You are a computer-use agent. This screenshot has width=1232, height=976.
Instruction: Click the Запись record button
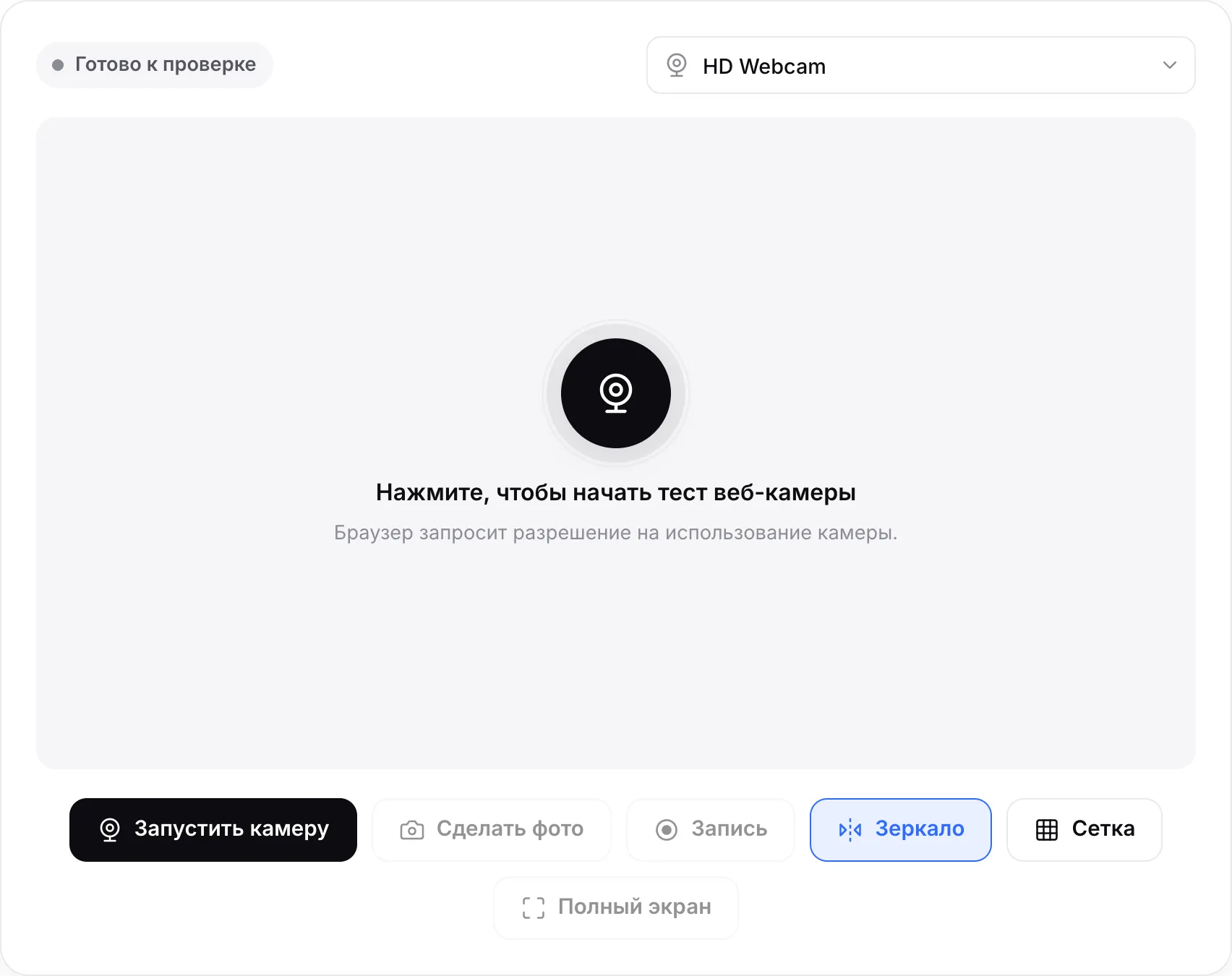(x=711, y=829)
